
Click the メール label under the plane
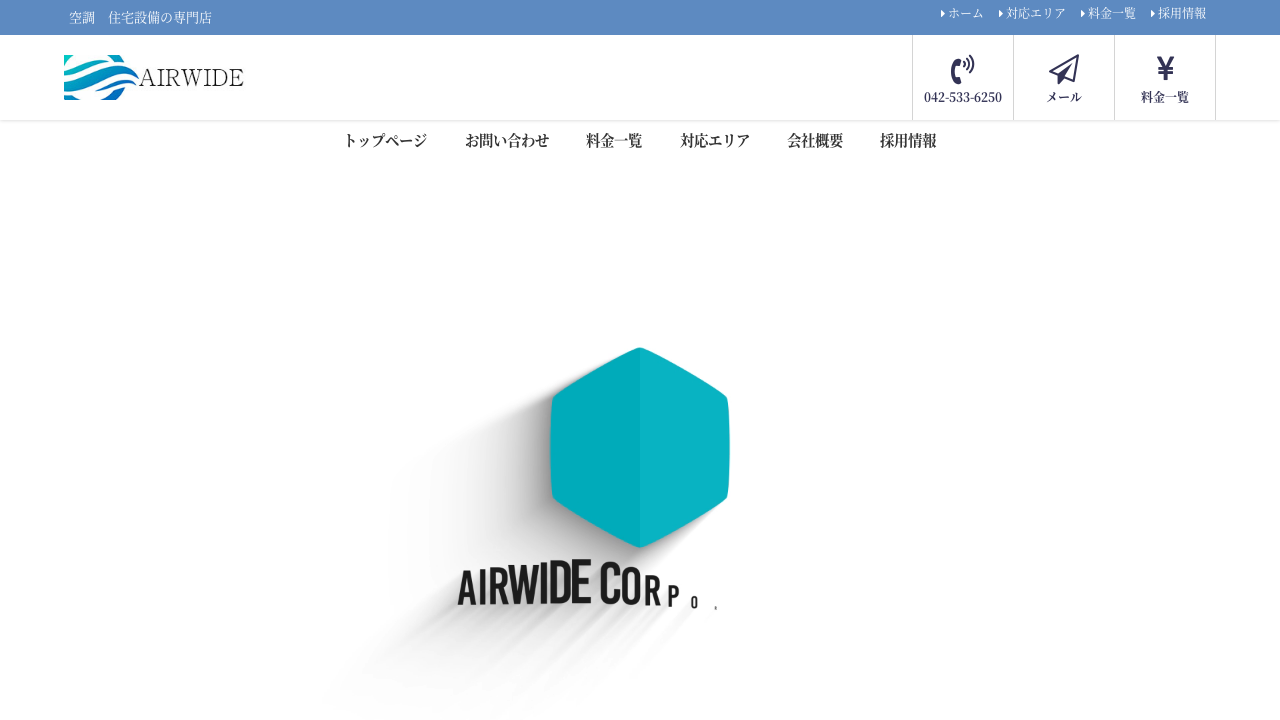click(x=1064, y=97)
